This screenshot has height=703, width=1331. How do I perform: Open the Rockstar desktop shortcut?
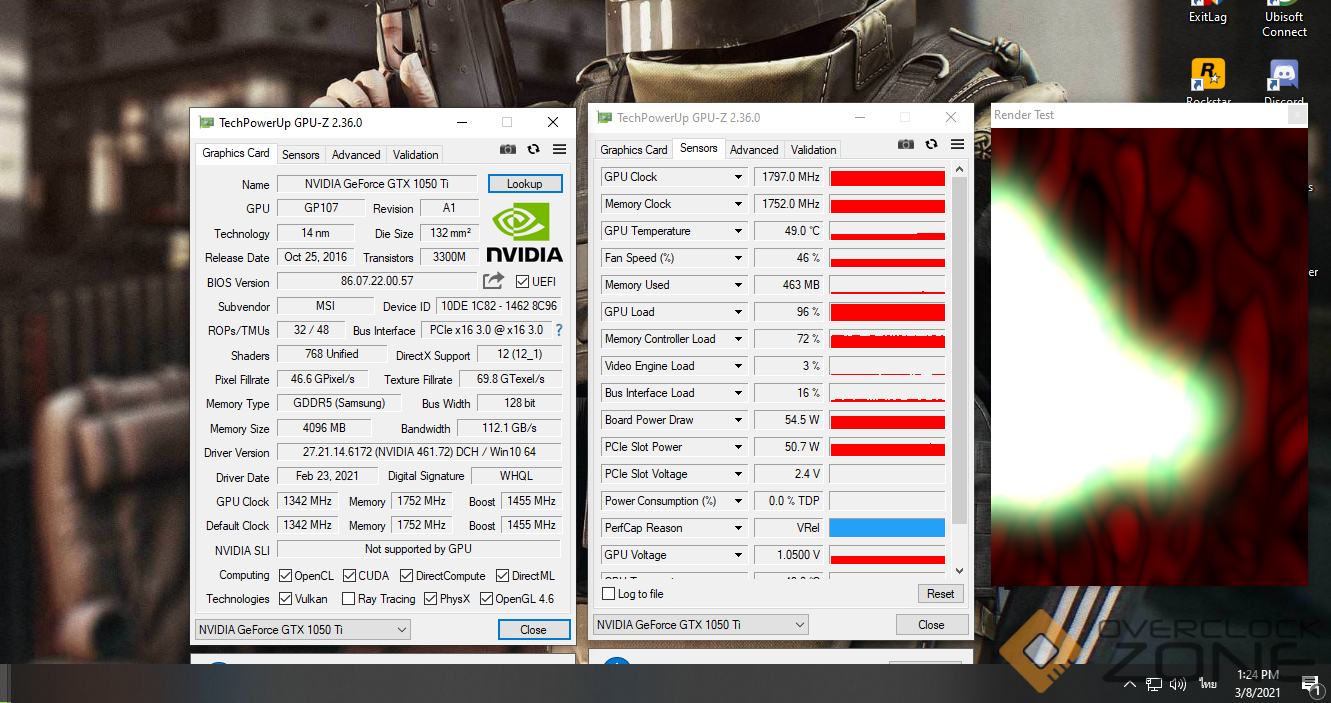pos(1208,83)
